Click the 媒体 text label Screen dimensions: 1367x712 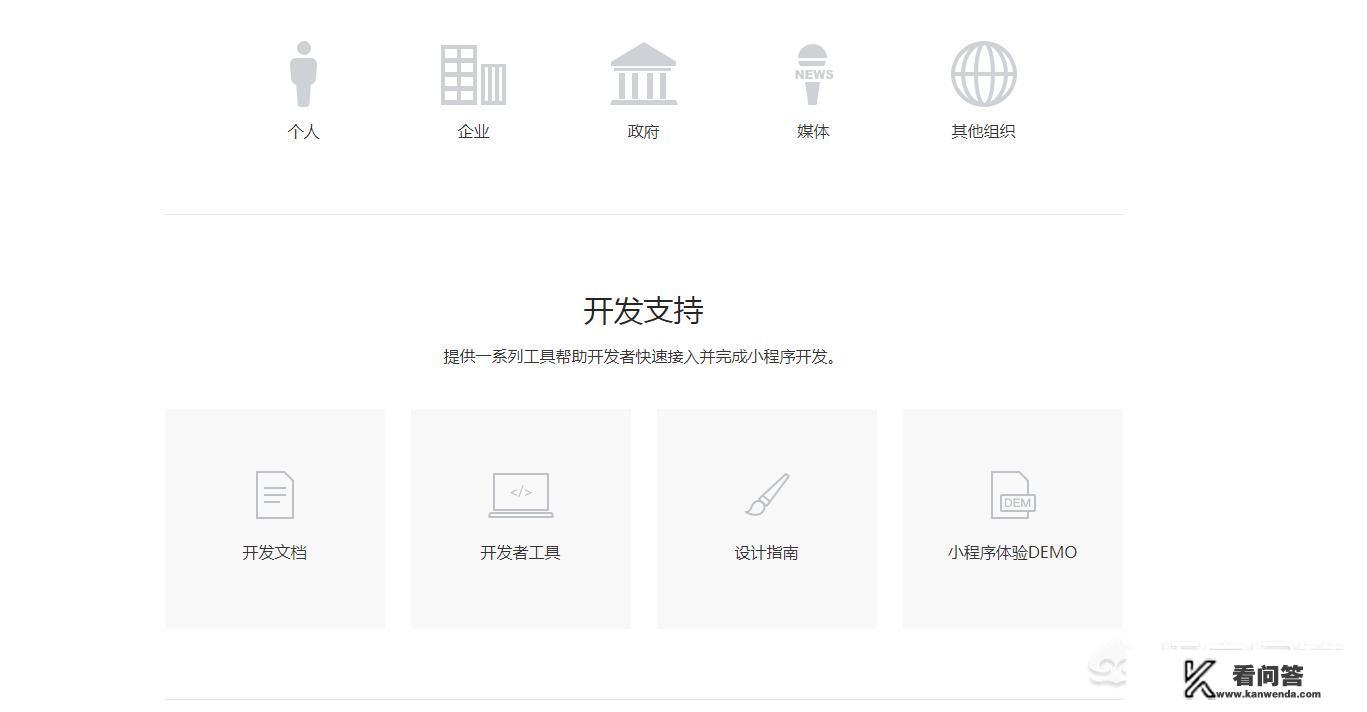pyautogui.click(x=812, y=131)
